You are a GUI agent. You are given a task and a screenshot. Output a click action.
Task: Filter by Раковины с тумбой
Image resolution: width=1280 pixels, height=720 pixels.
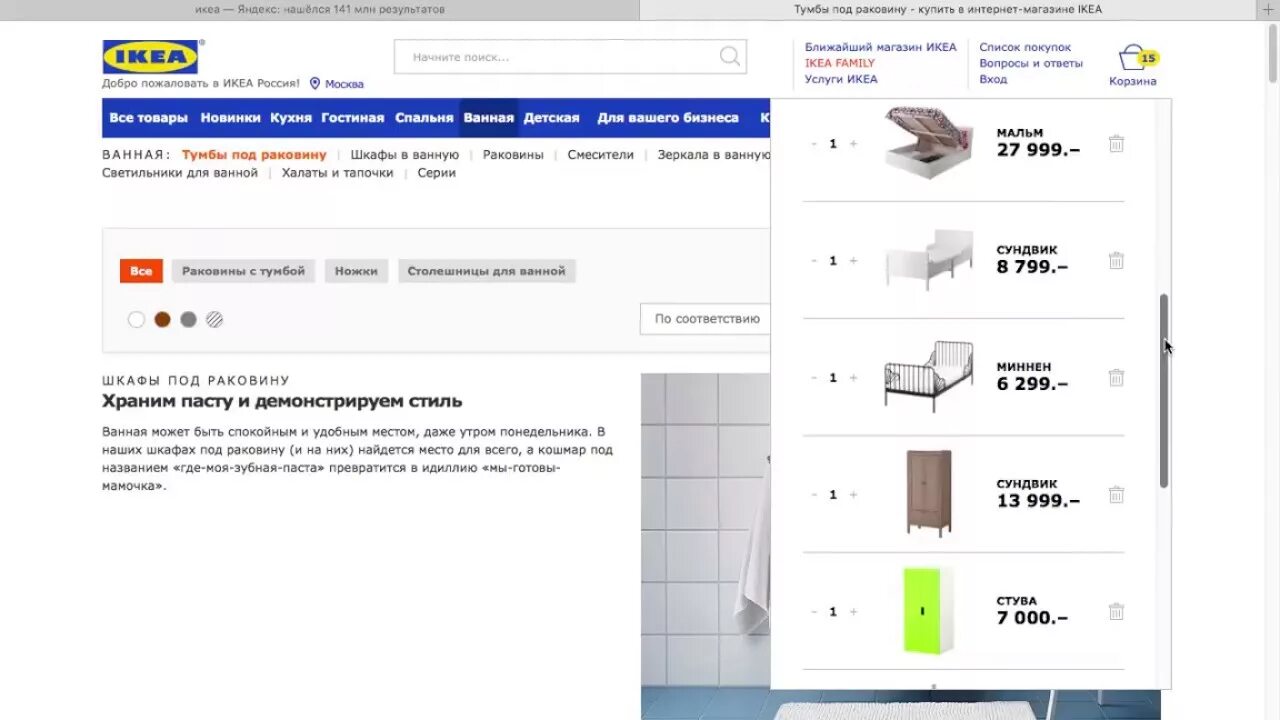[243, 271]
